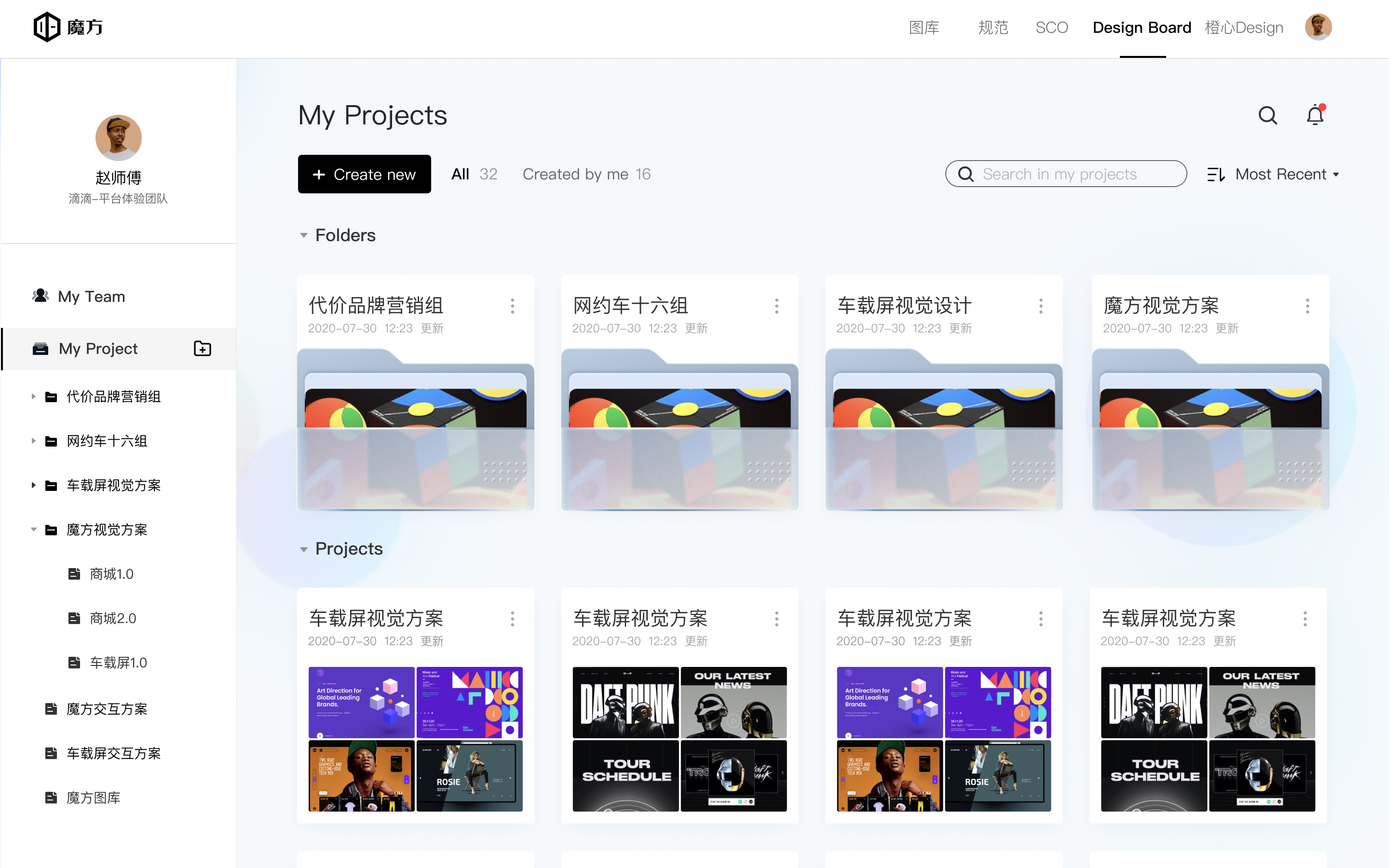This screenshot has height=868, width=1389.
Task: Click the Create new button
Action: (x=364, y=174)
